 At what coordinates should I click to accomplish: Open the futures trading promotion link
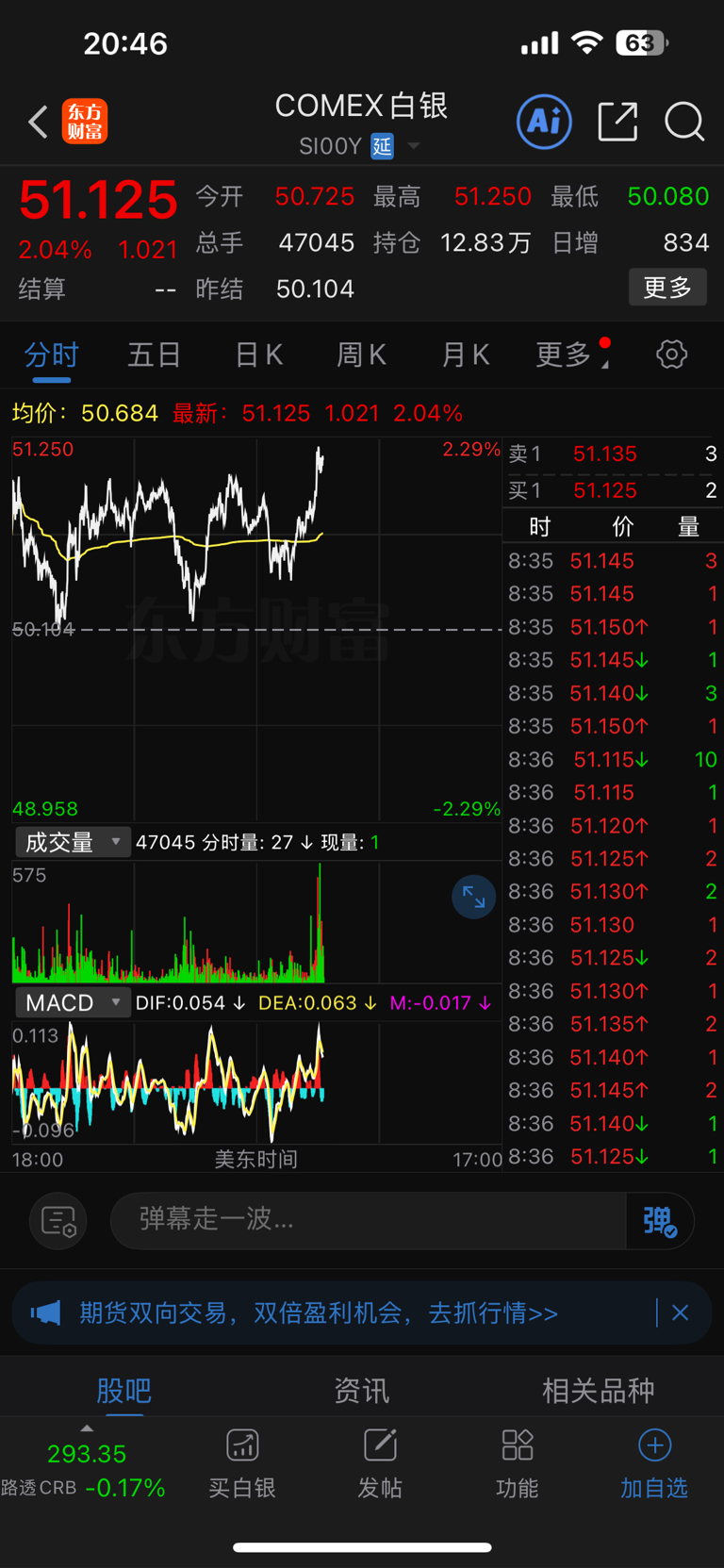tap(319, 1312)
